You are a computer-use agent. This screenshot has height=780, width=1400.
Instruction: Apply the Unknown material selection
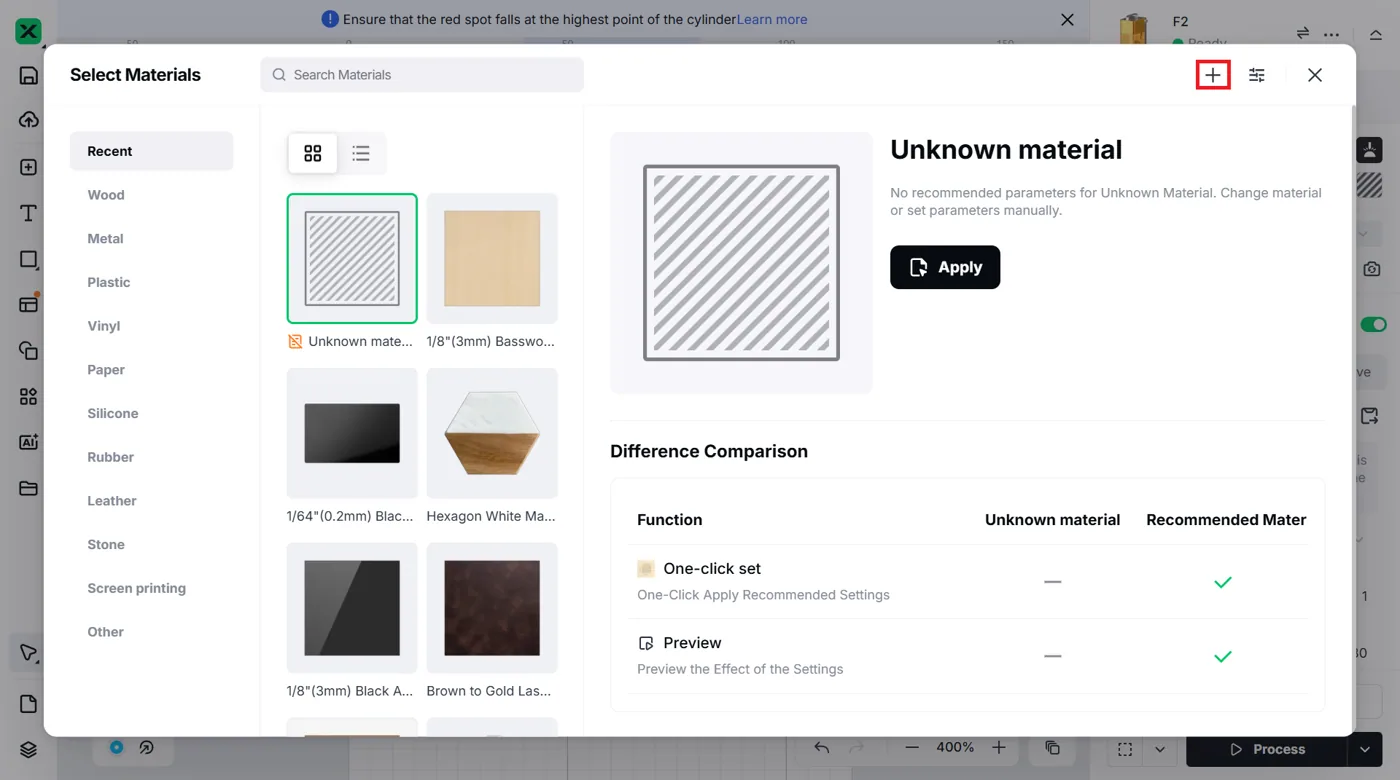tap(945, 267)
